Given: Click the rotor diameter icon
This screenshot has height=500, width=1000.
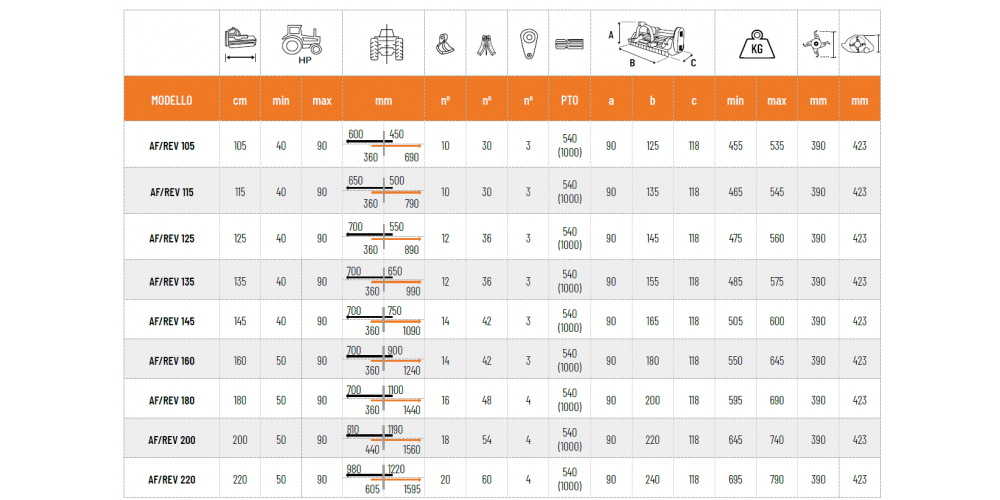Looking at the screenshot, I should pyautogui.click(x=818, y=43).
